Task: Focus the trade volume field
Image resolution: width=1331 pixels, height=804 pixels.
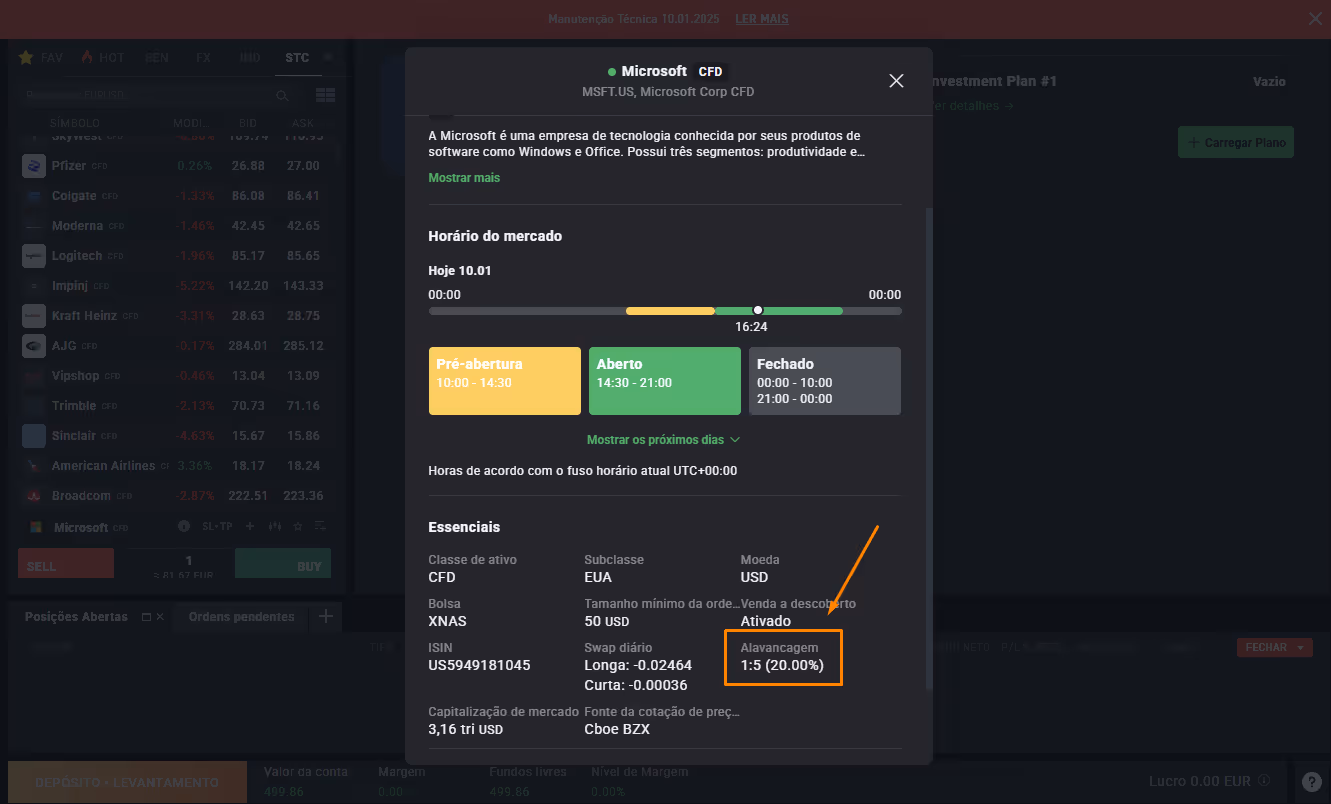Action: click(x=189, y=561)
